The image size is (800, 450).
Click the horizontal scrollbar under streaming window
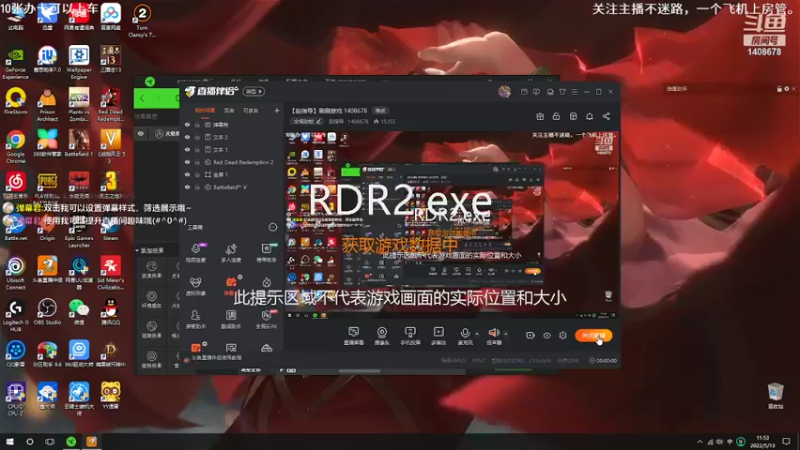(359, 371)
